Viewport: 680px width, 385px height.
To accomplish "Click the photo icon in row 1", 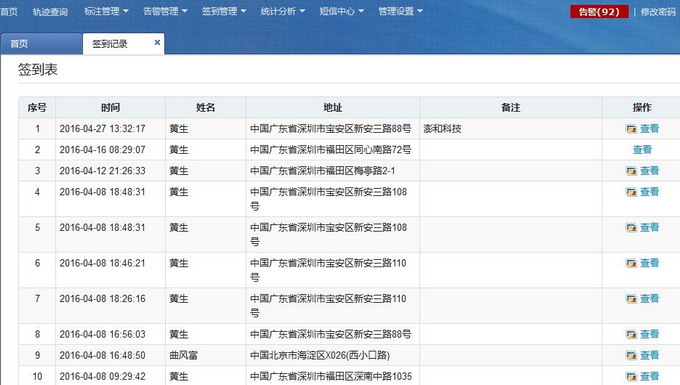I will pyautogui.click(x=631, y=129).
